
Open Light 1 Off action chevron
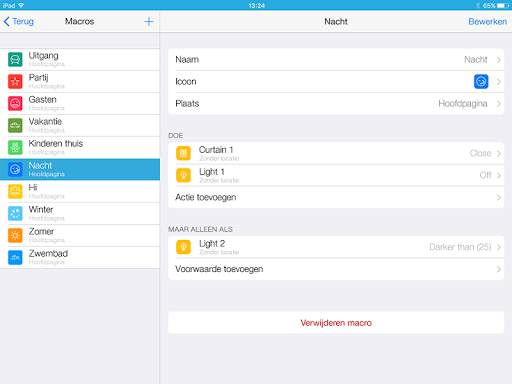(499, 175)
